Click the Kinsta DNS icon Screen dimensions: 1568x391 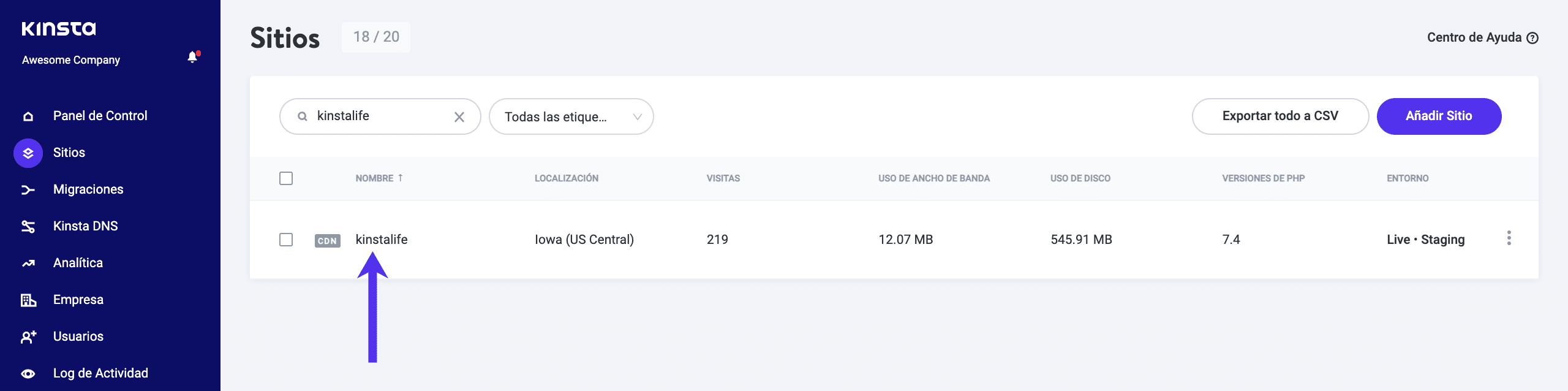[28, 227]
